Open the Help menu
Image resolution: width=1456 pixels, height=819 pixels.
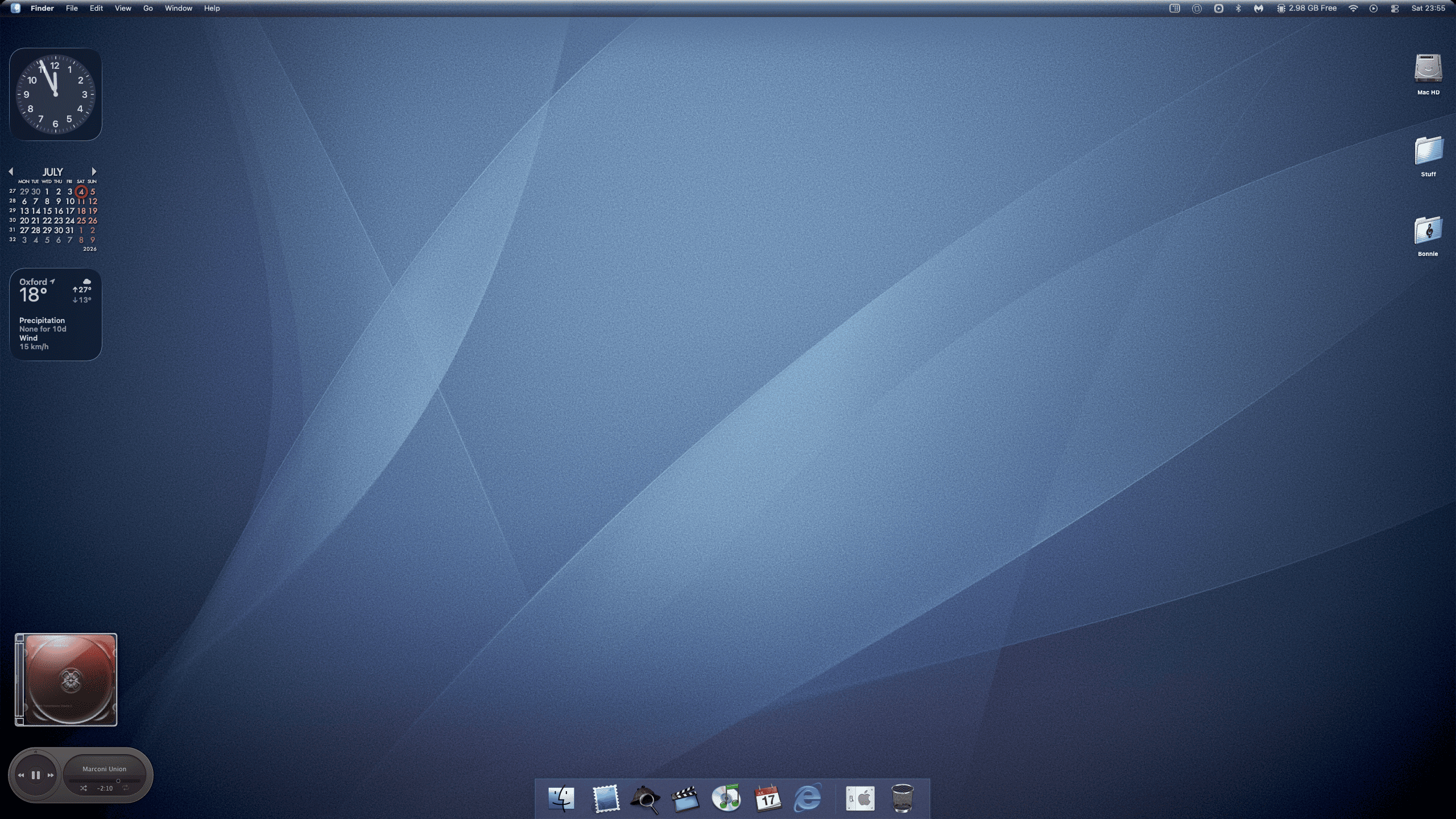(212, 9)
